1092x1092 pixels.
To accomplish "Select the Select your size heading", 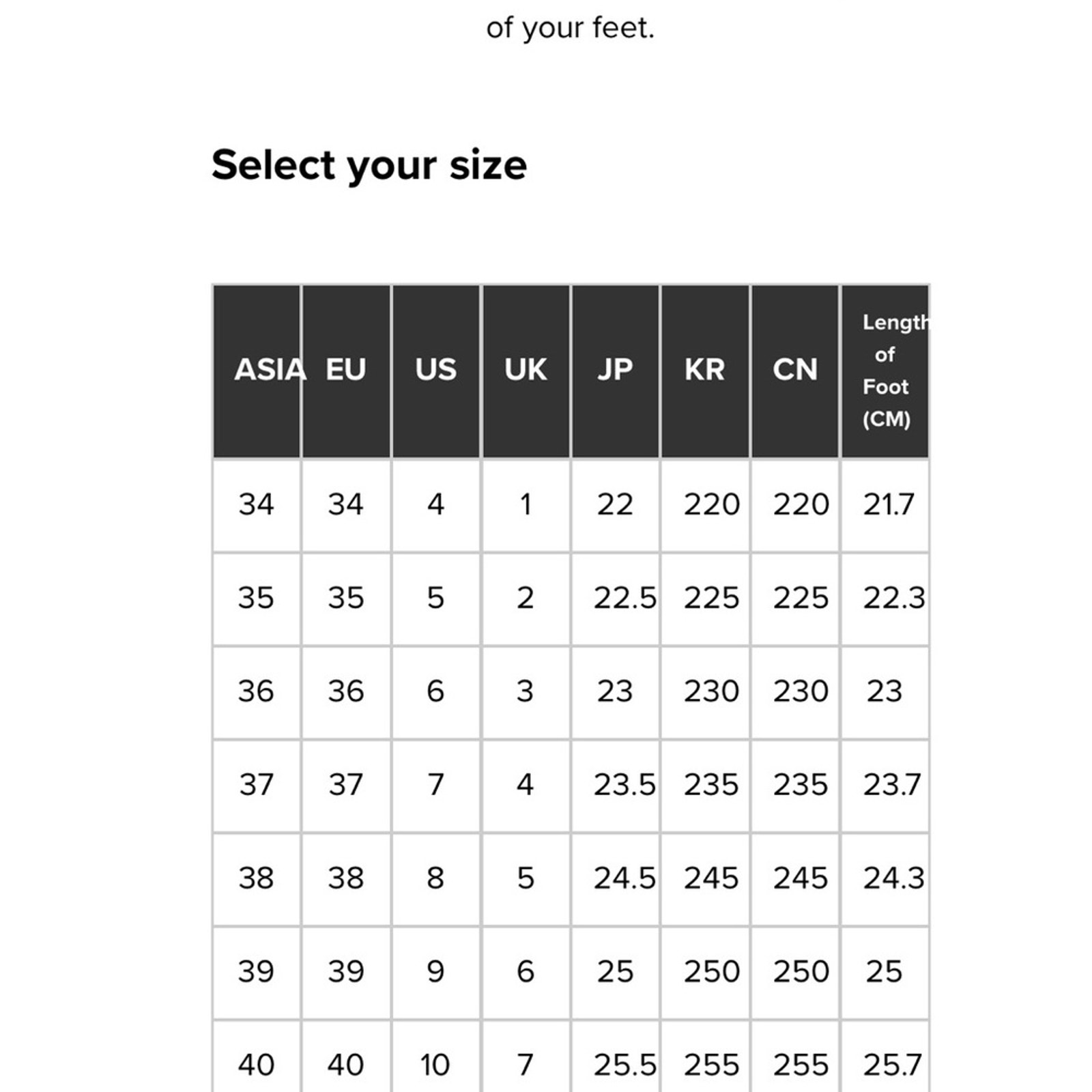I will point(369,165).
